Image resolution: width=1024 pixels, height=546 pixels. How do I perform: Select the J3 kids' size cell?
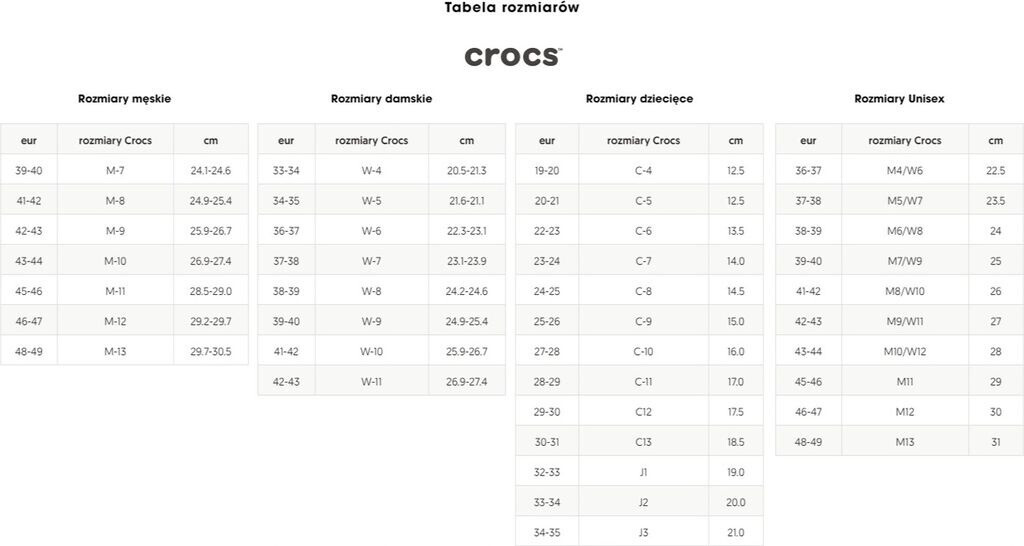pyautogui.click(x=643, y=533)
